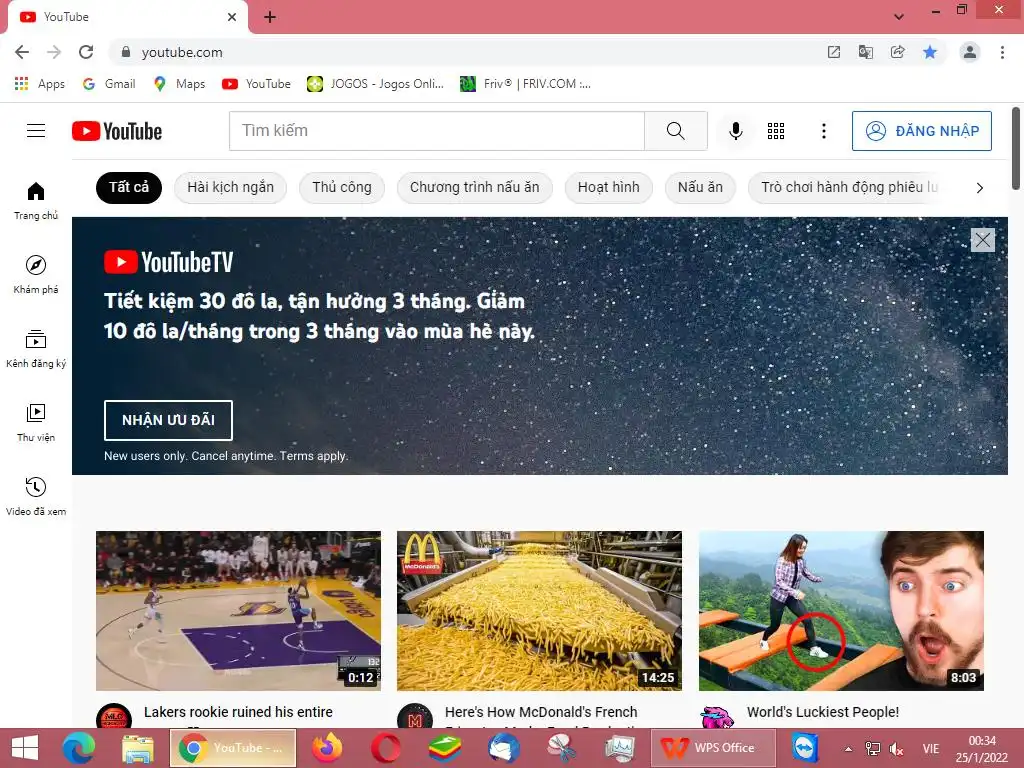Screen dimensions: 1024x768
Task: Open the Gmail bookmark
Action: [x=108, y=84]
